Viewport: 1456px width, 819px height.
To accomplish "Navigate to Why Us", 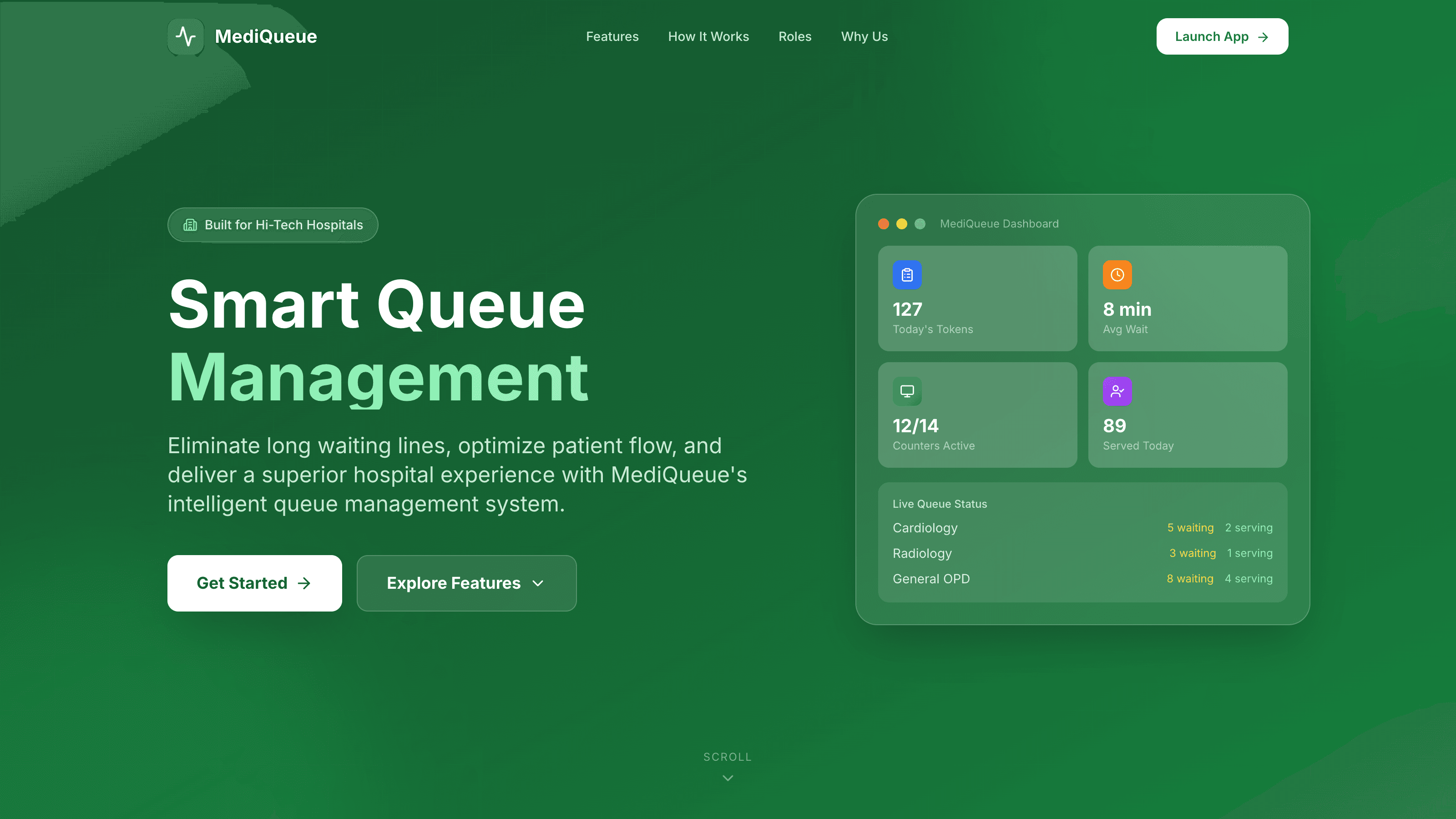I will [864, 37].
